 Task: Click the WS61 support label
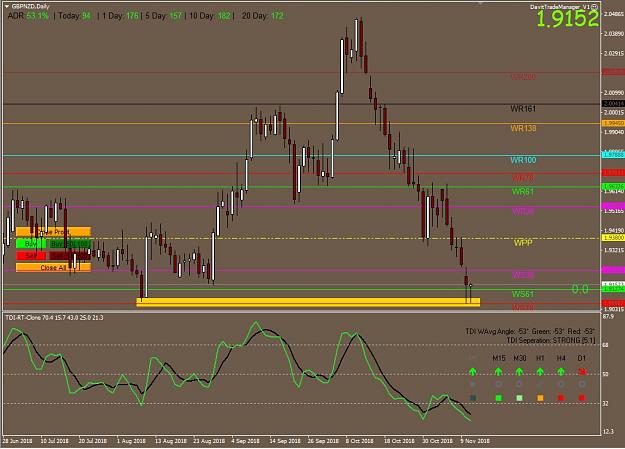(x=523, y=294)
